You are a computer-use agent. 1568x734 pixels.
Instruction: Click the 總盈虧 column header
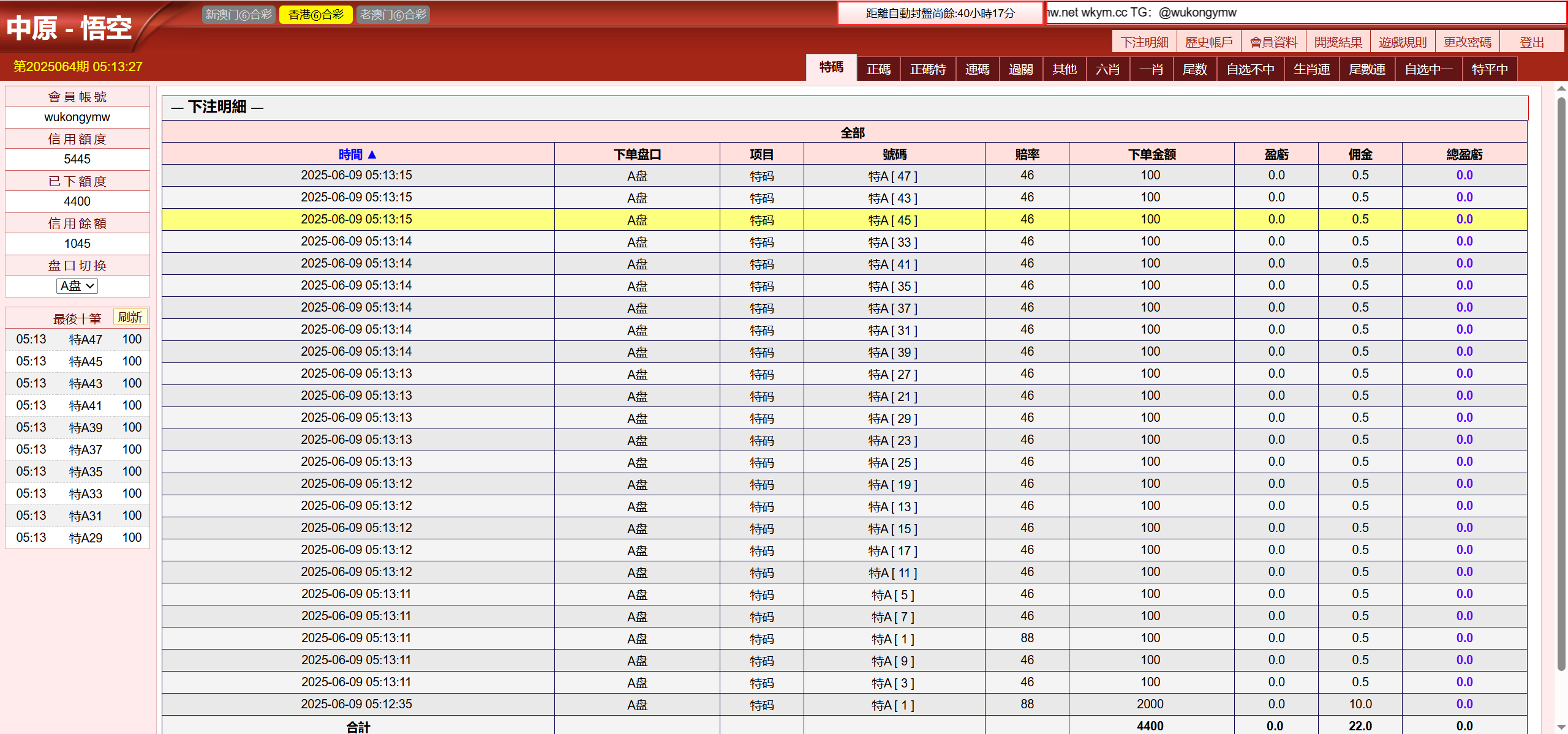tap(1464, 154)
